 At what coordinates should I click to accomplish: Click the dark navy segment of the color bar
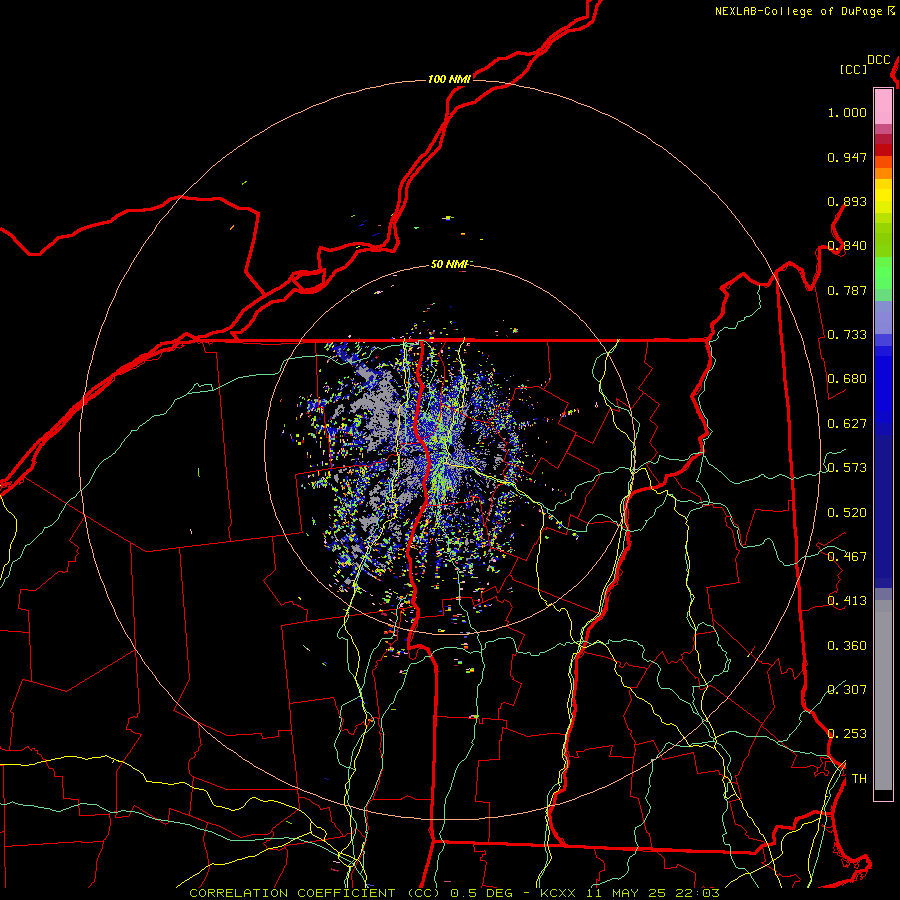tap(883, 511)
